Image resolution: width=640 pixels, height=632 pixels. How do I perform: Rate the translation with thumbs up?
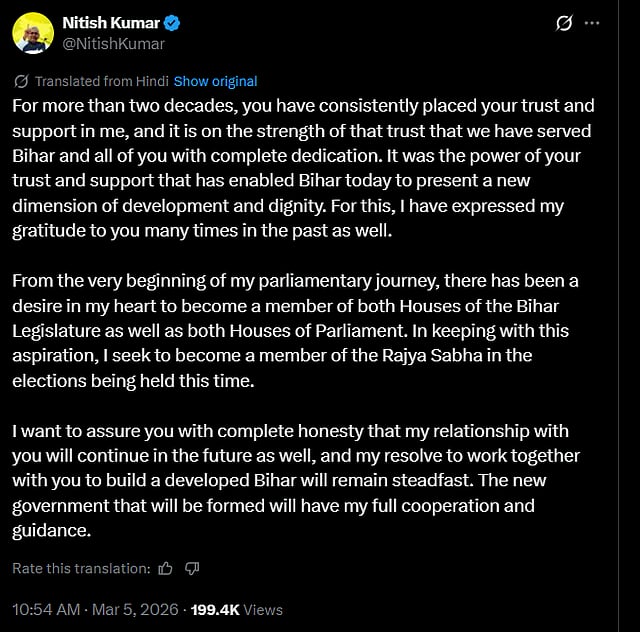pyautogui.click(x=166, y=568)
